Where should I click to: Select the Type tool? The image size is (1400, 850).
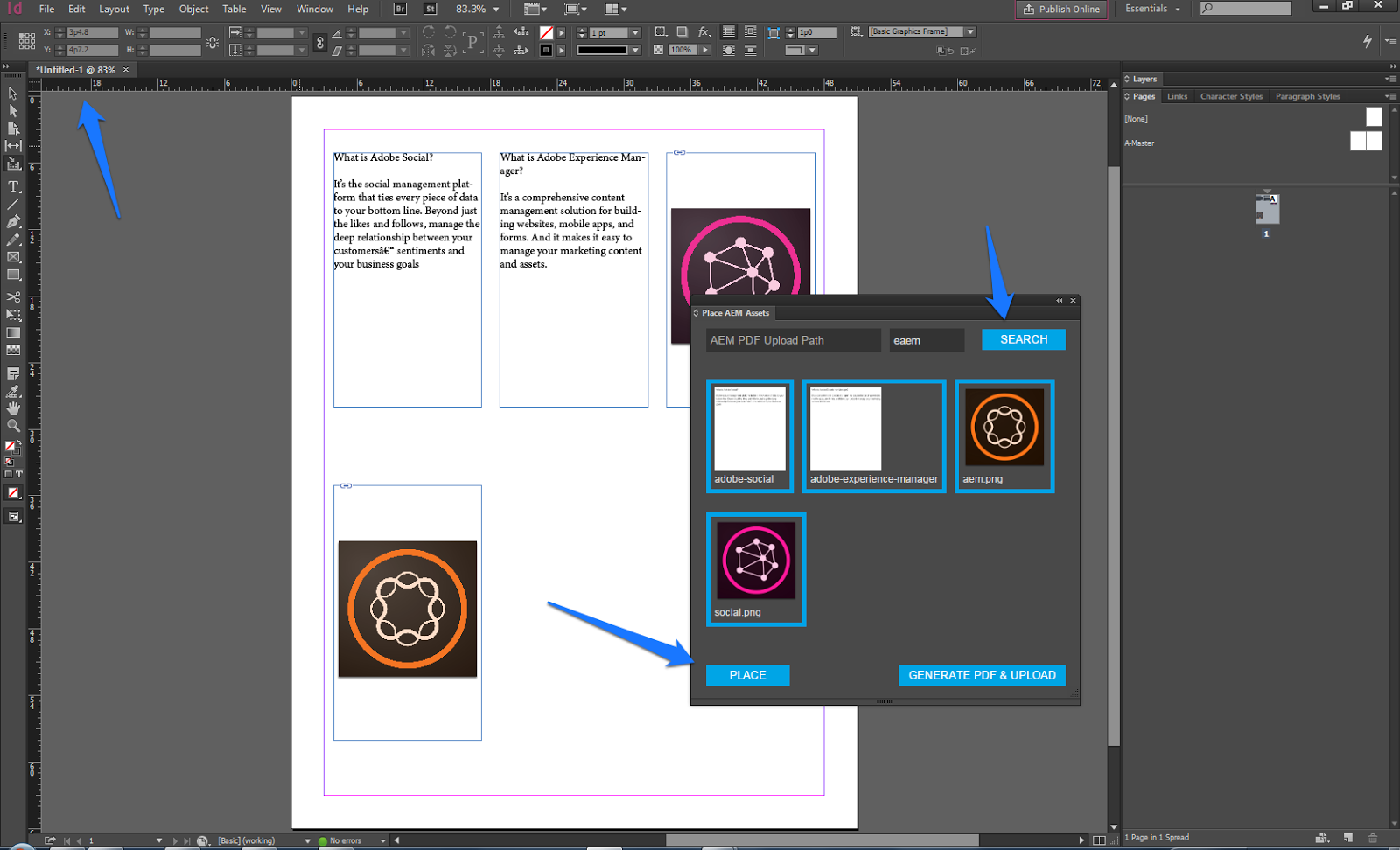point(13,186)
